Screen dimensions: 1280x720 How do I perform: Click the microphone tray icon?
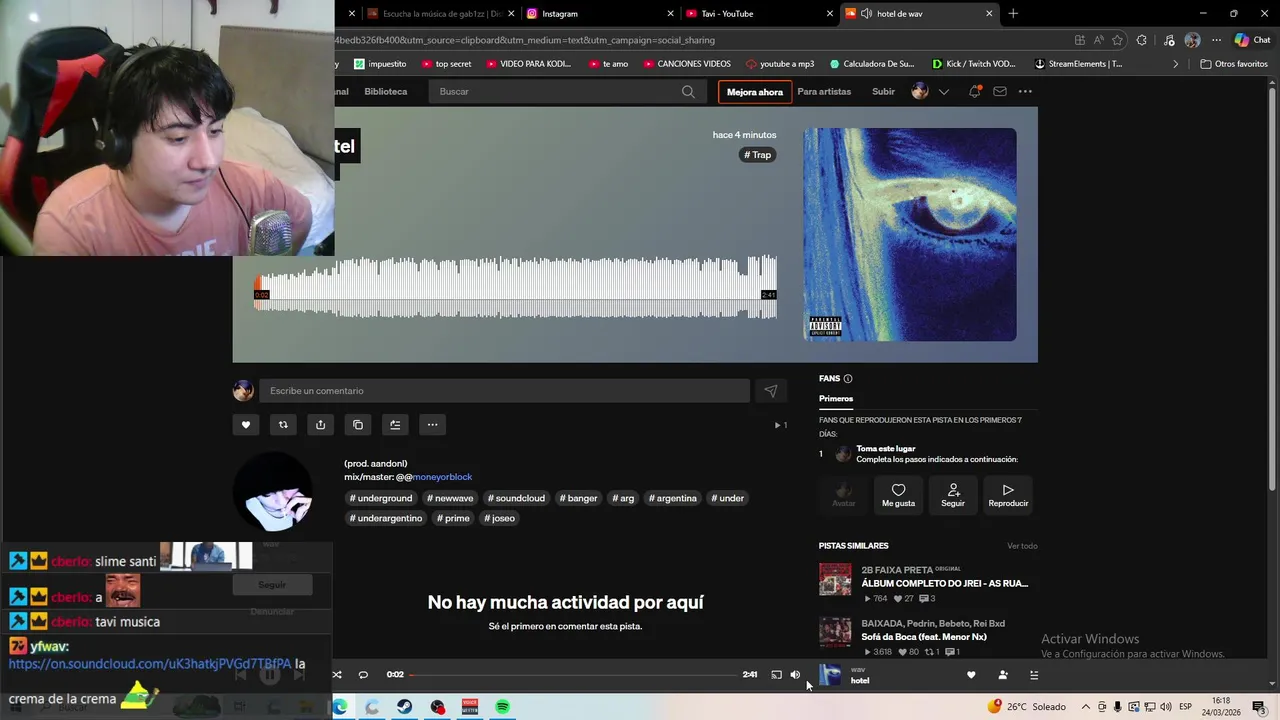tap(1118, 707)
